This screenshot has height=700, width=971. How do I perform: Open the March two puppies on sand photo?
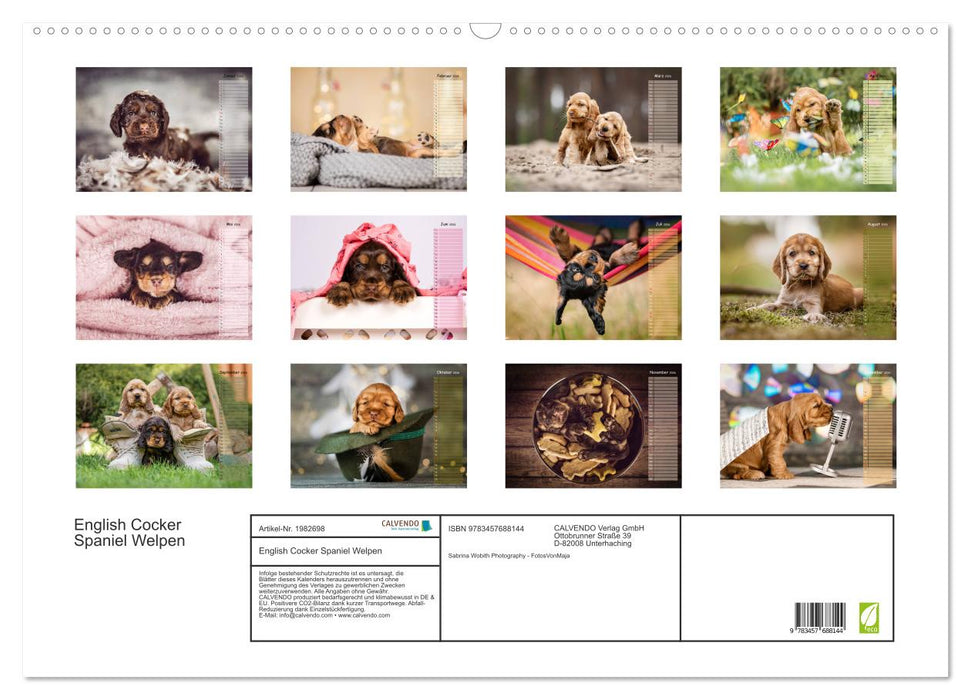click(x=593, y=129)
